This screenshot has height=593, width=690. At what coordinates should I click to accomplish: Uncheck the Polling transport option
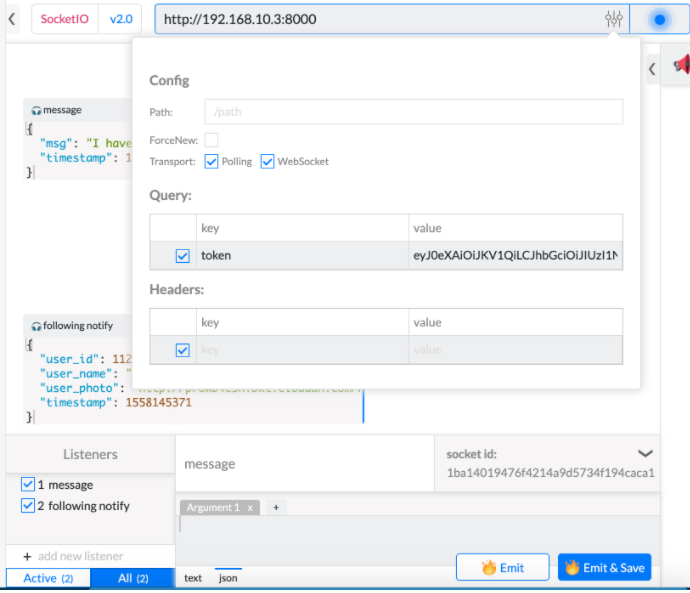pos(211,161)
